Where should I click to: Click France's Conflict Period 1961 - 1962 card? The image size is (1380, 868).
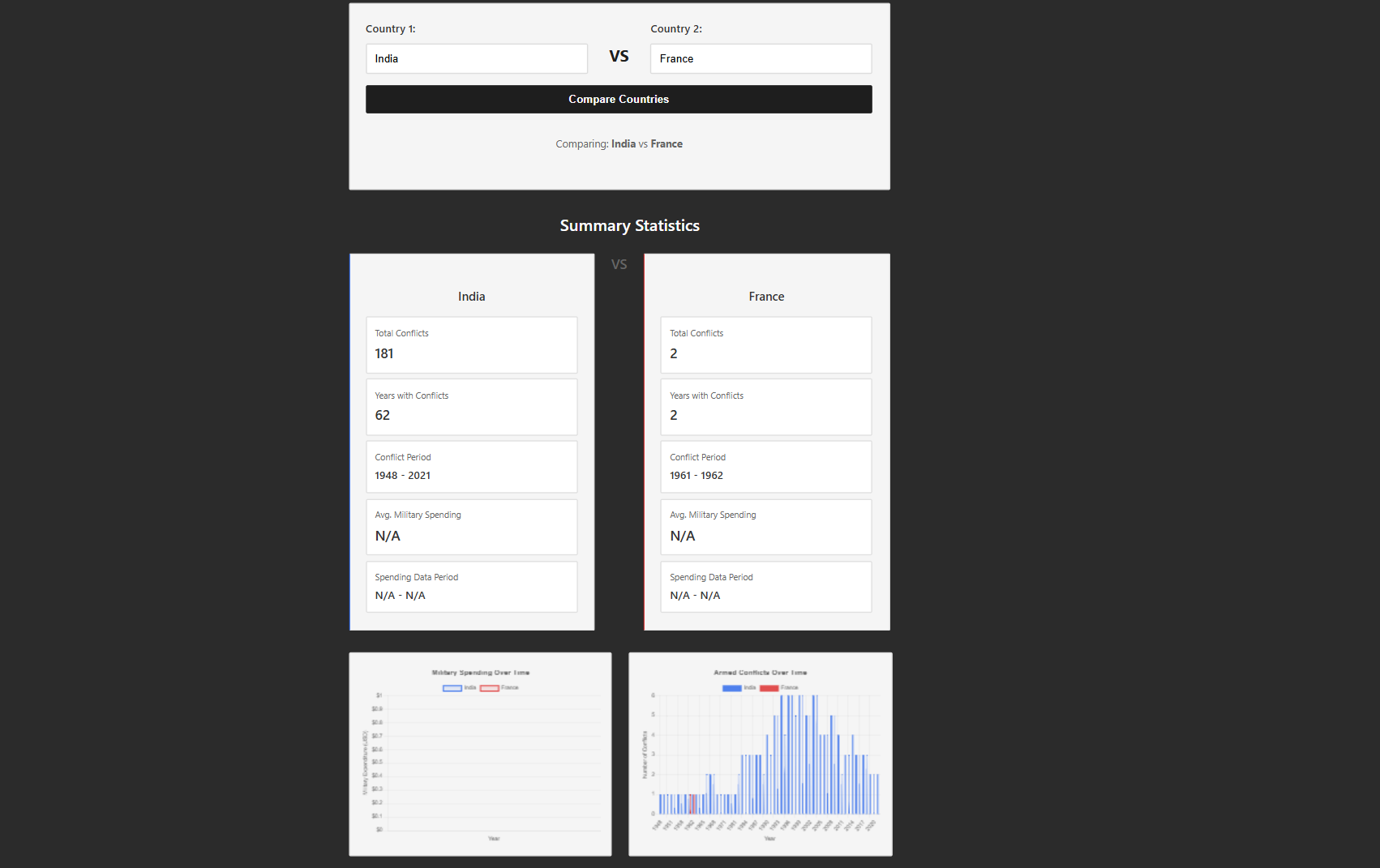[765, 467]
